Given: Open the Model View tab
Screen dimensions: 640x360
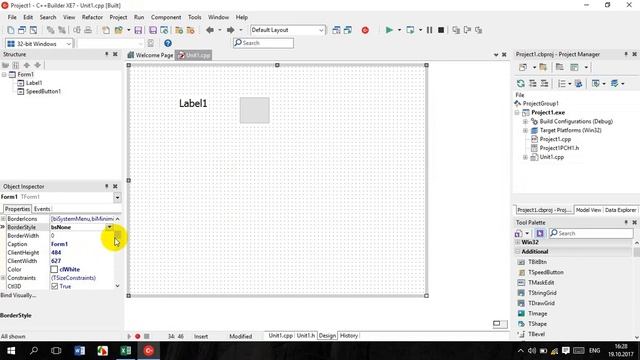Looking at the screenshot, I should (x=588, y=210).
